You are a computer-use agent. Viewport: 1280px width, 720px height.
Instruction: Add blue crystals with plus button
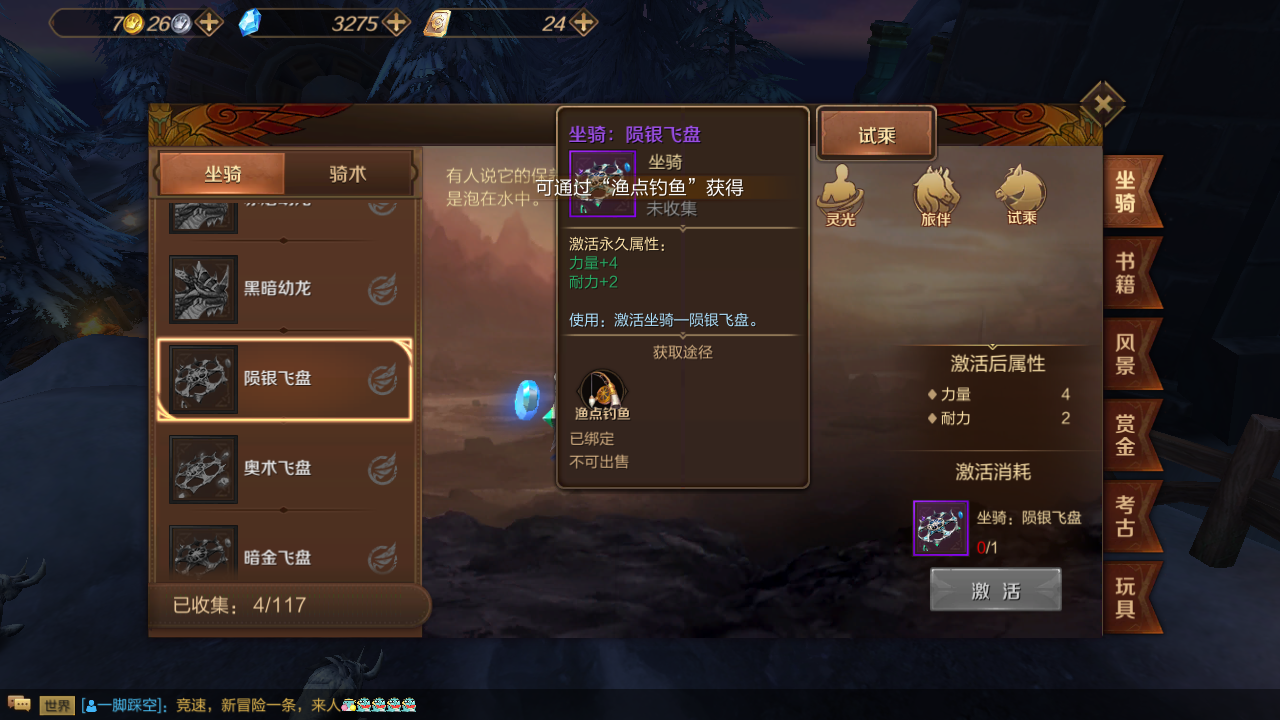[x=397, y=23]
